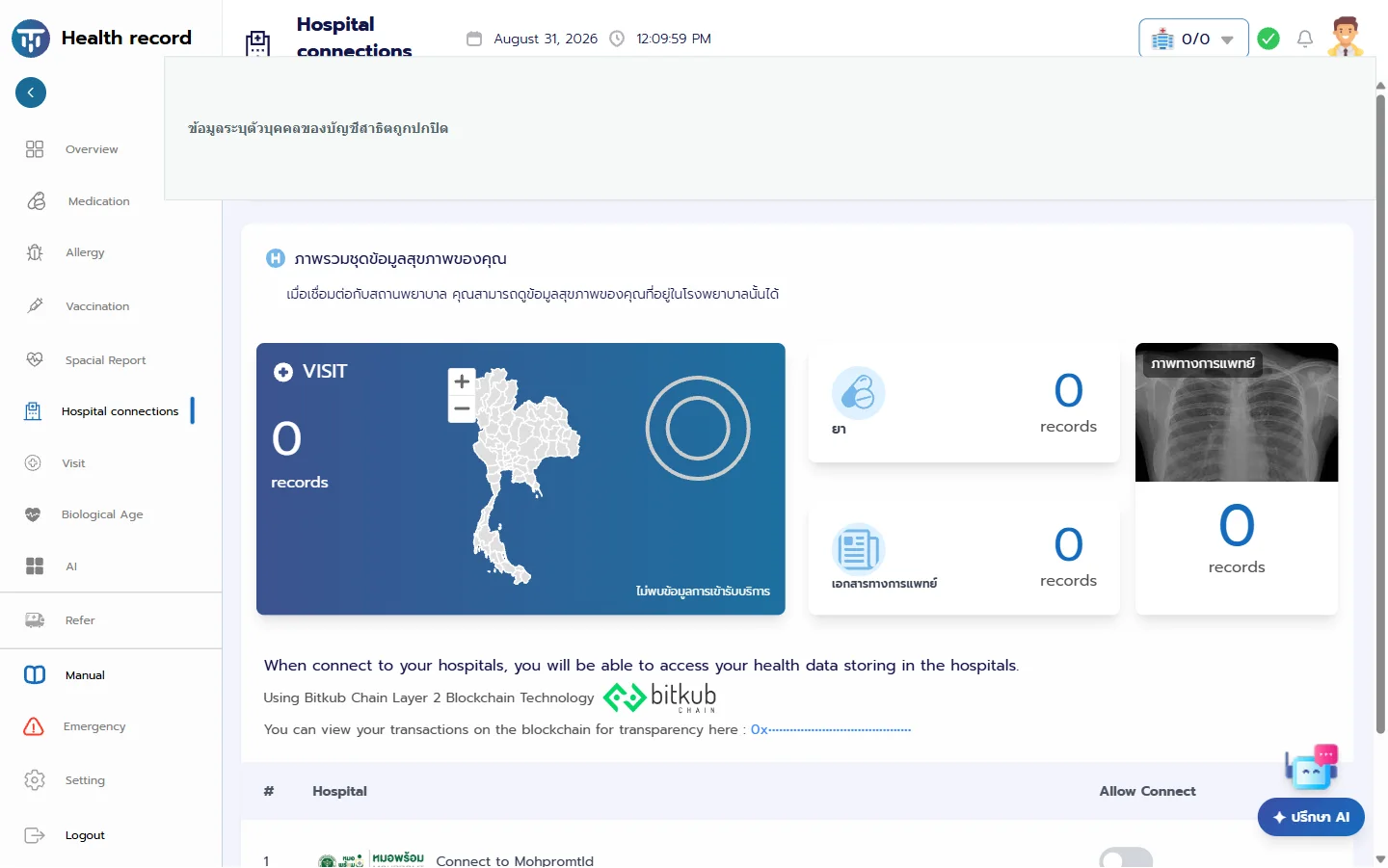Open the notifications bell
This screenshot has width=1388, height=868.
coord(1305,39)
